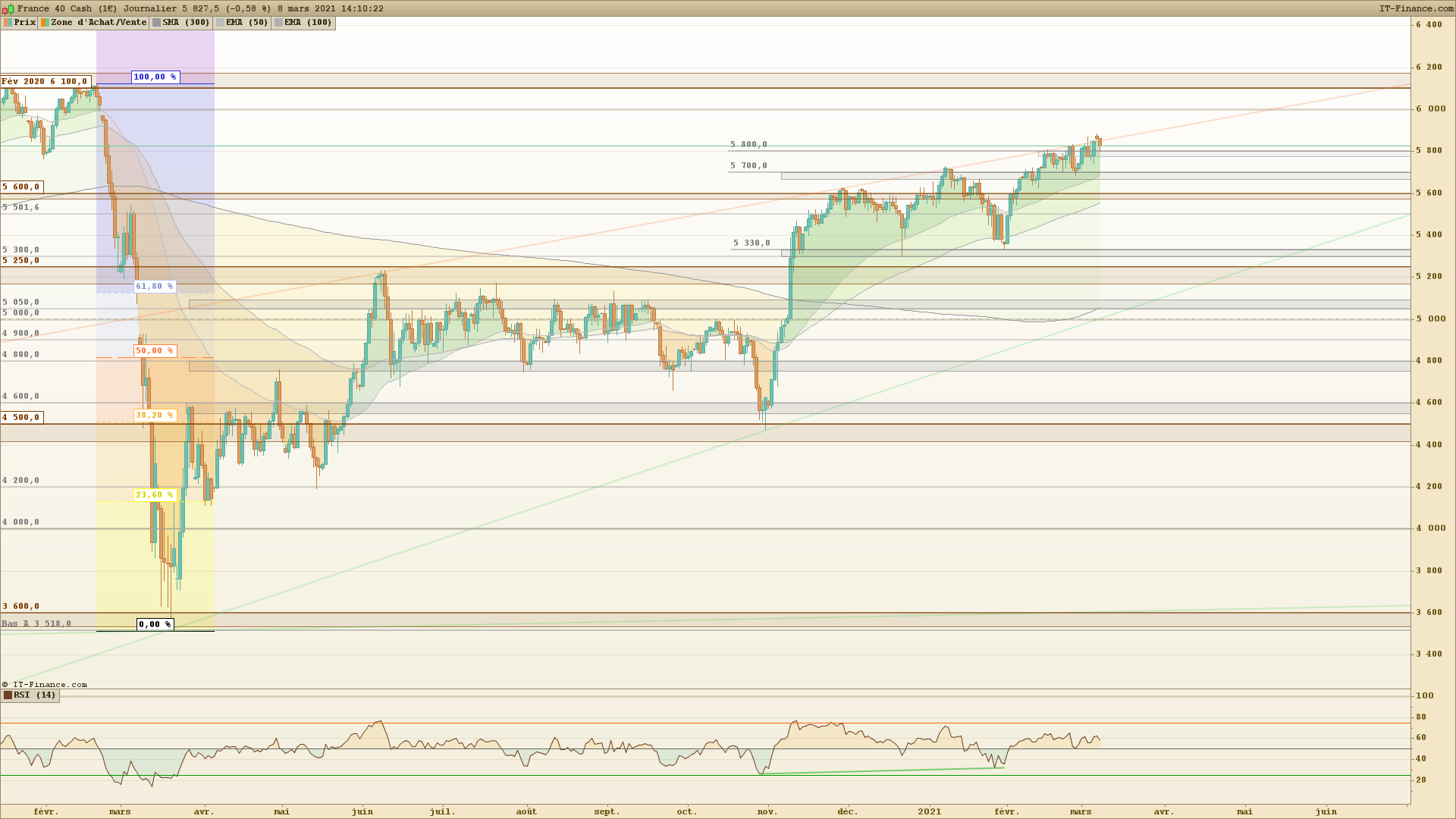Click the RSI (14) brown icon
1456x819 pixels.
tap(8, 695)
